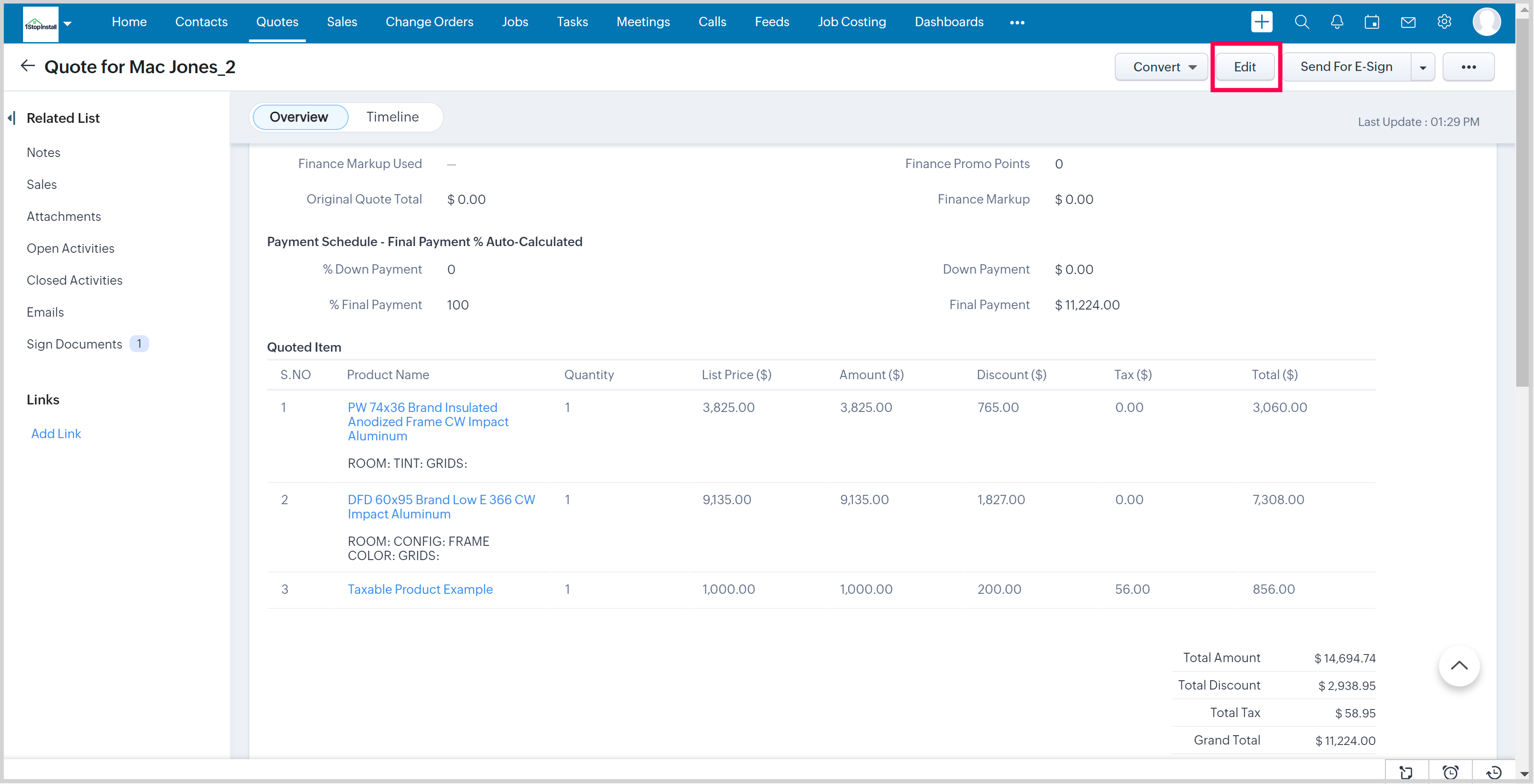Open the alarm clock reminders icon
The height and width of the screenshot is (784, 1534).
coord(1450,772)
